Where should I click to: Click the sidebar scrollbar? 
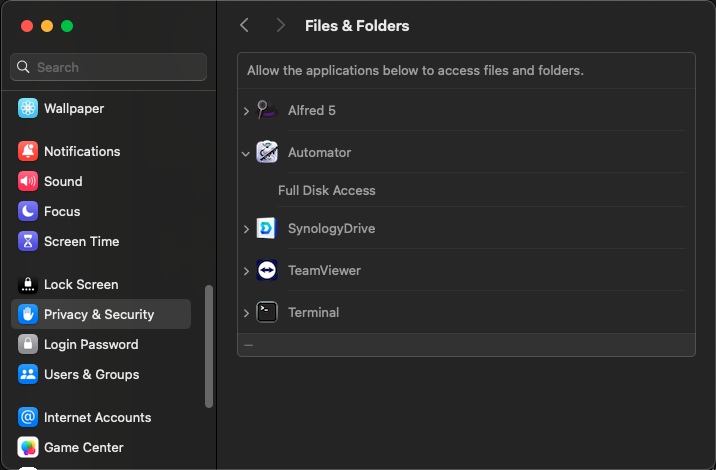[209, 346]
